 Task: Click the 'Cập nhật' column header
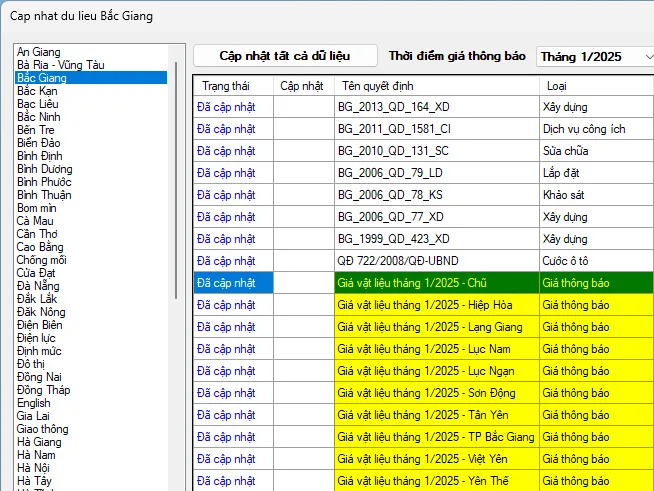302,85
